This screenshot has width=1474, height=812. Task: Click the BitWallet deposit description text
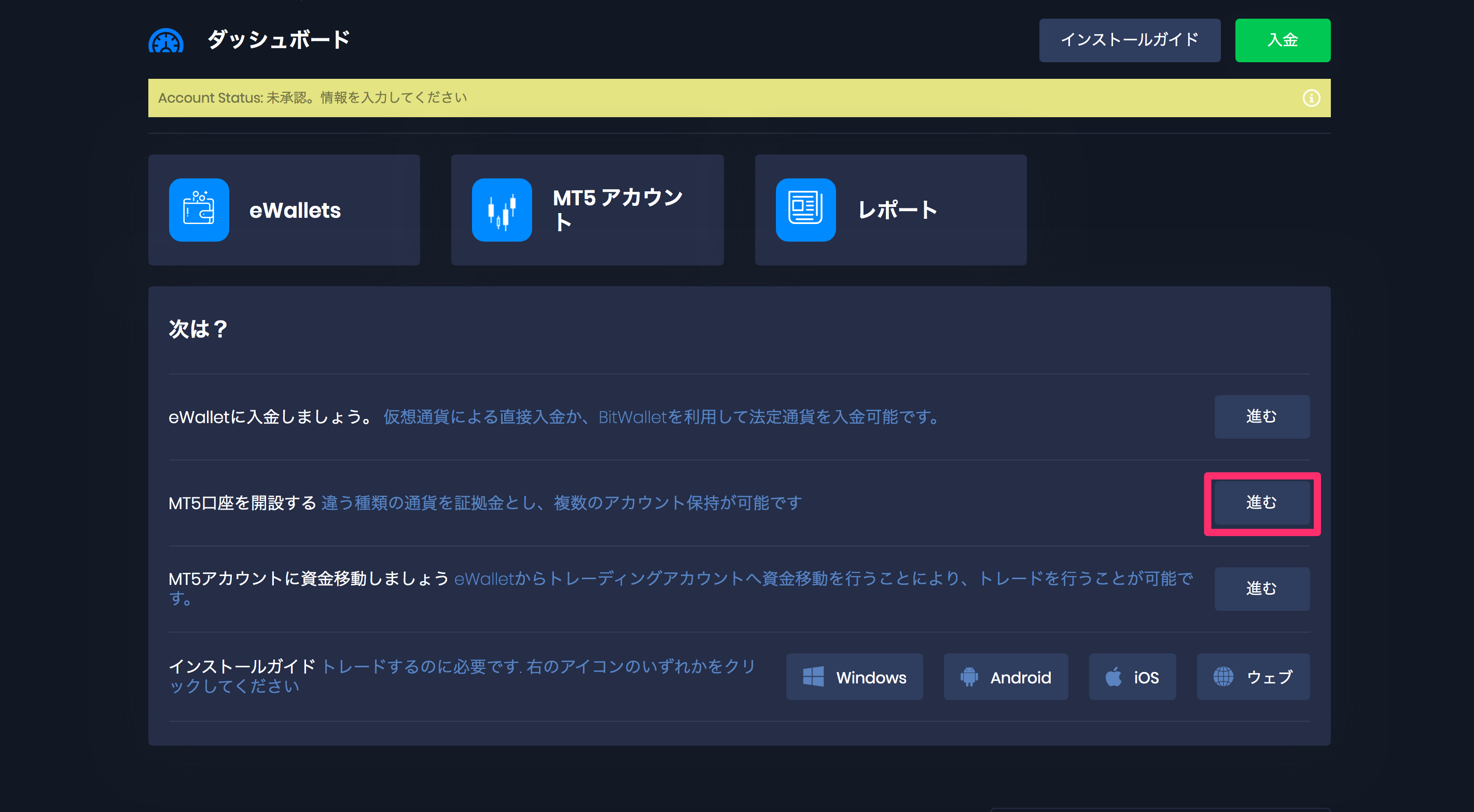pyautogui.click(x=661, y=417)
